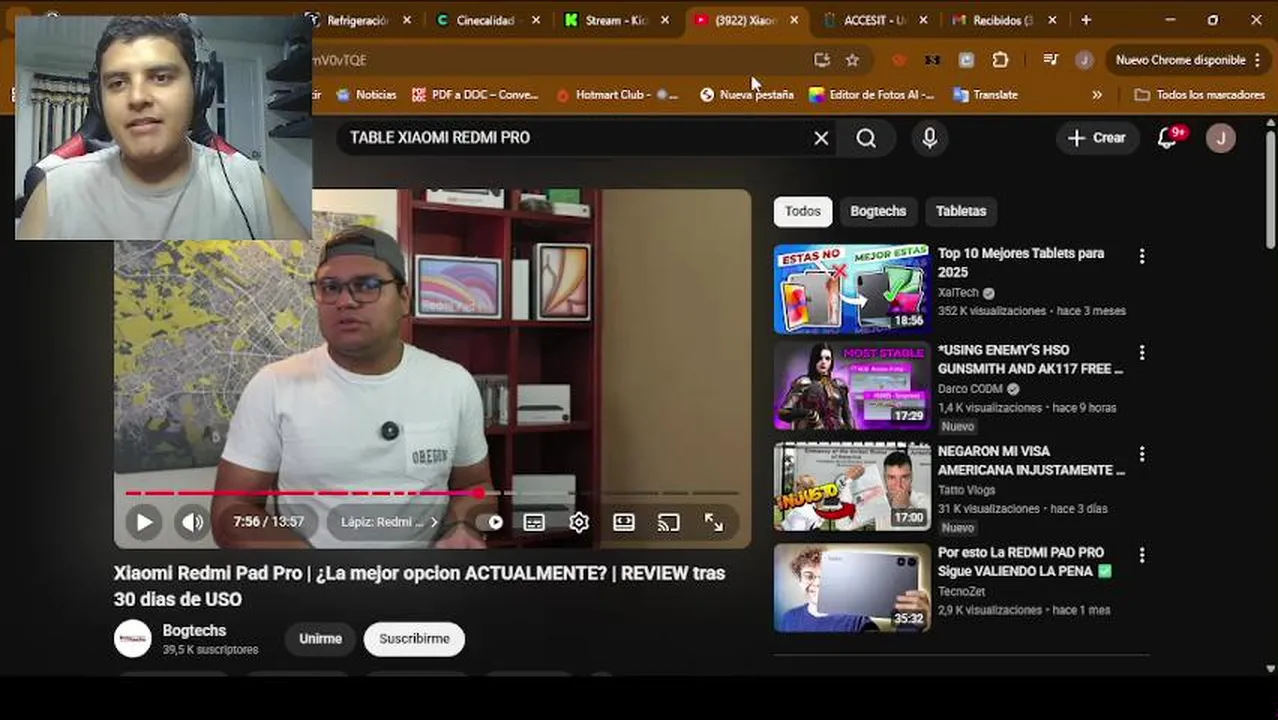Open thumbnail of Top 10 Mejores Tablets
The image size is (1278, 720).
(852, 289)
